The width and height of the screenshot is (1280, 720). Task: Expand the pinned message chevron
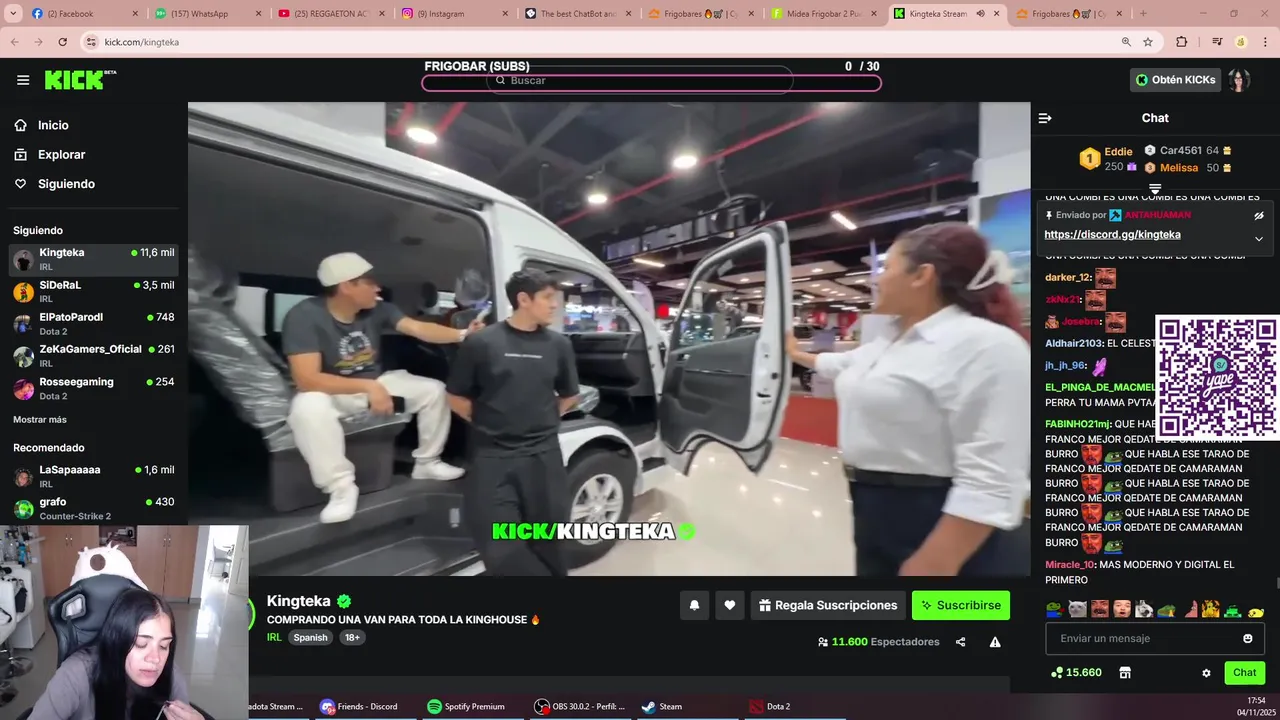click(x=1259, y=238)
